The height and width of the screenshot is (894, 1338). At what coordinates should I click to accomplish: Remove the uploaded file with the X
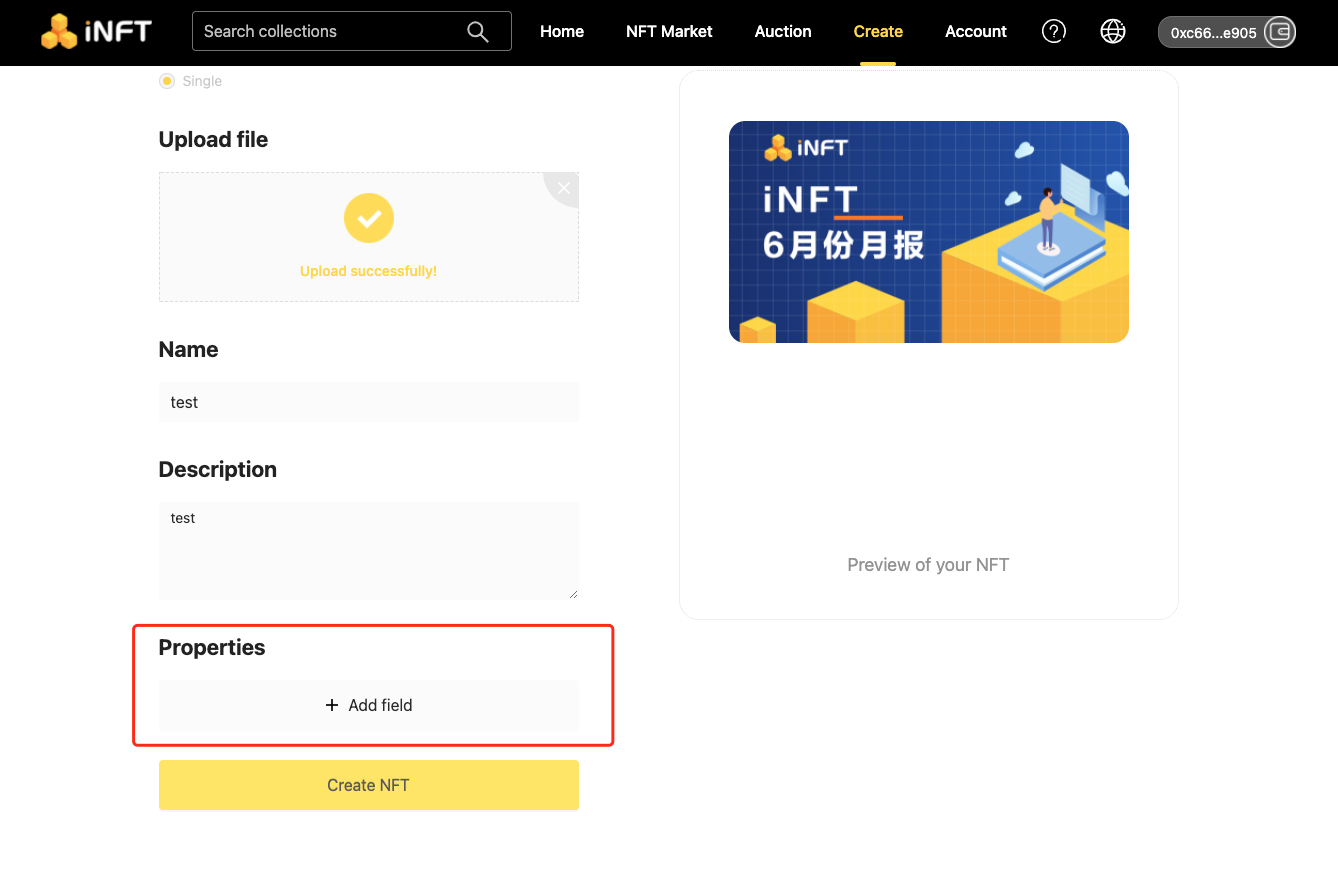(x=564, y=187)
